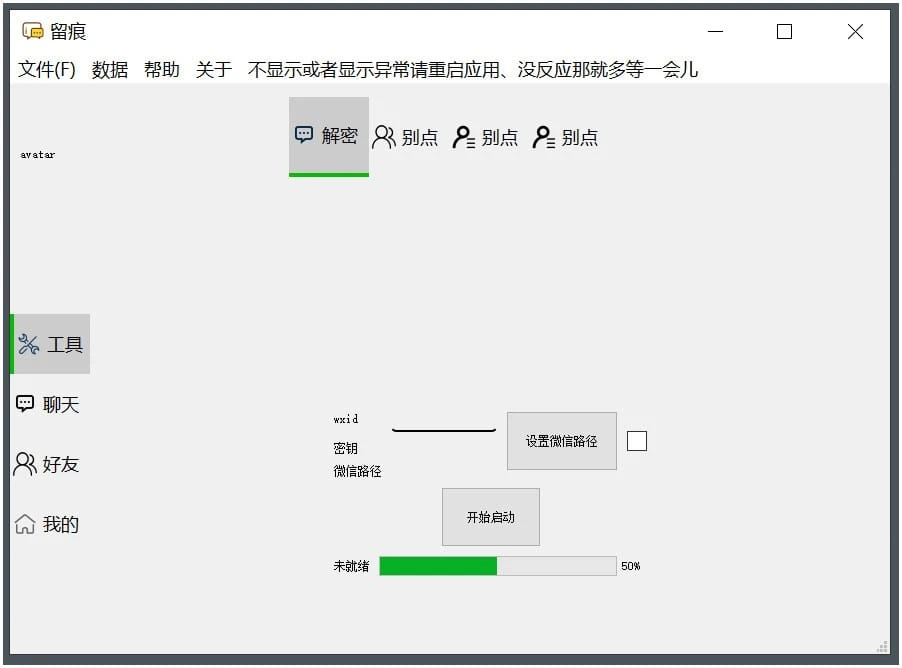
Task: Toggle the checkbox beside 设置微信路径
Action: [637, 441]
